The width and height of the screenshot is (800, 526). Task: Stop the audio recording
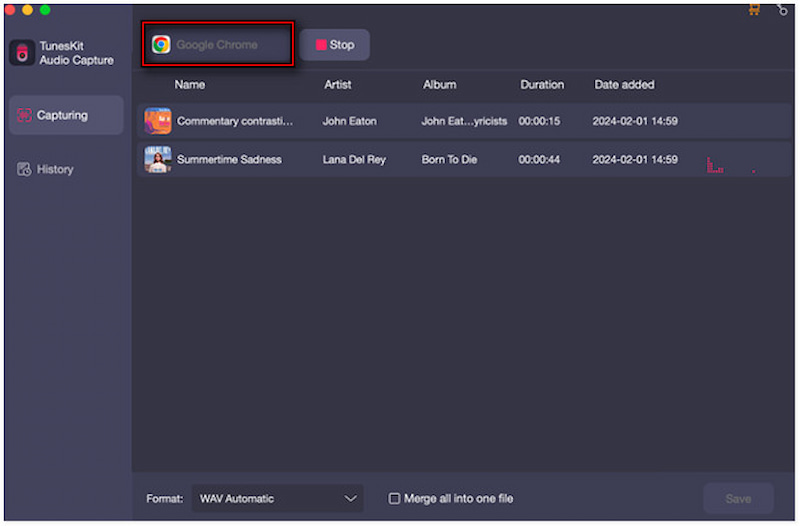(x=335, y=45)
